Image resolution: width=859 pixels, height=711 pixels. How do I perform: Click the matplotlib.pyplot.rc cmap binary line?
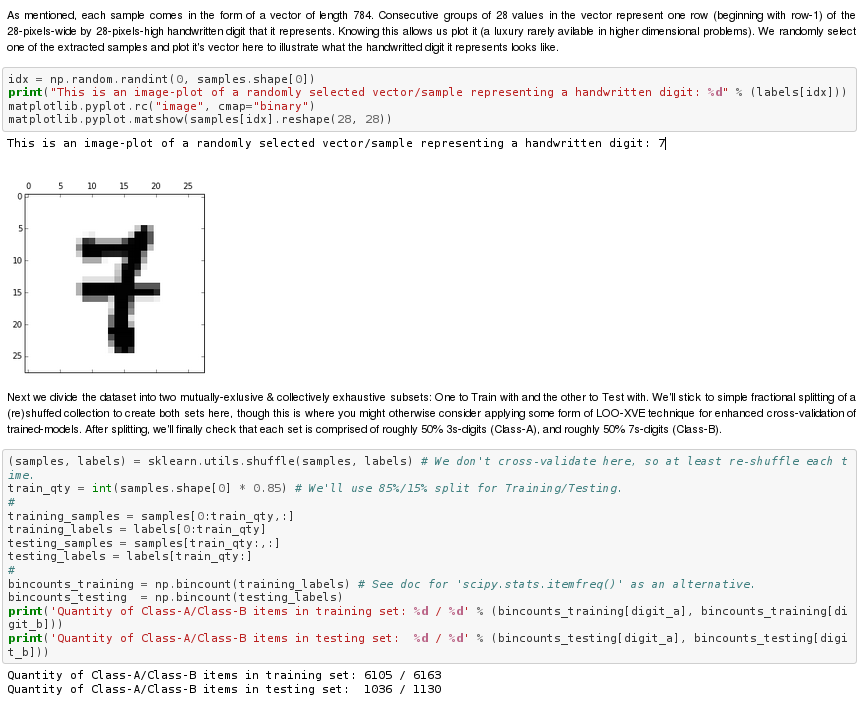(x=162, y=106)
